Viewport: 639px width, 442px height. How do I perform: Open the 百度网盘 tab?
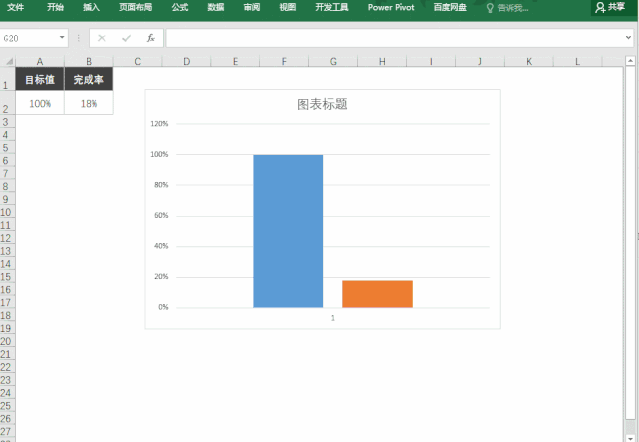(x=450, y=7)
